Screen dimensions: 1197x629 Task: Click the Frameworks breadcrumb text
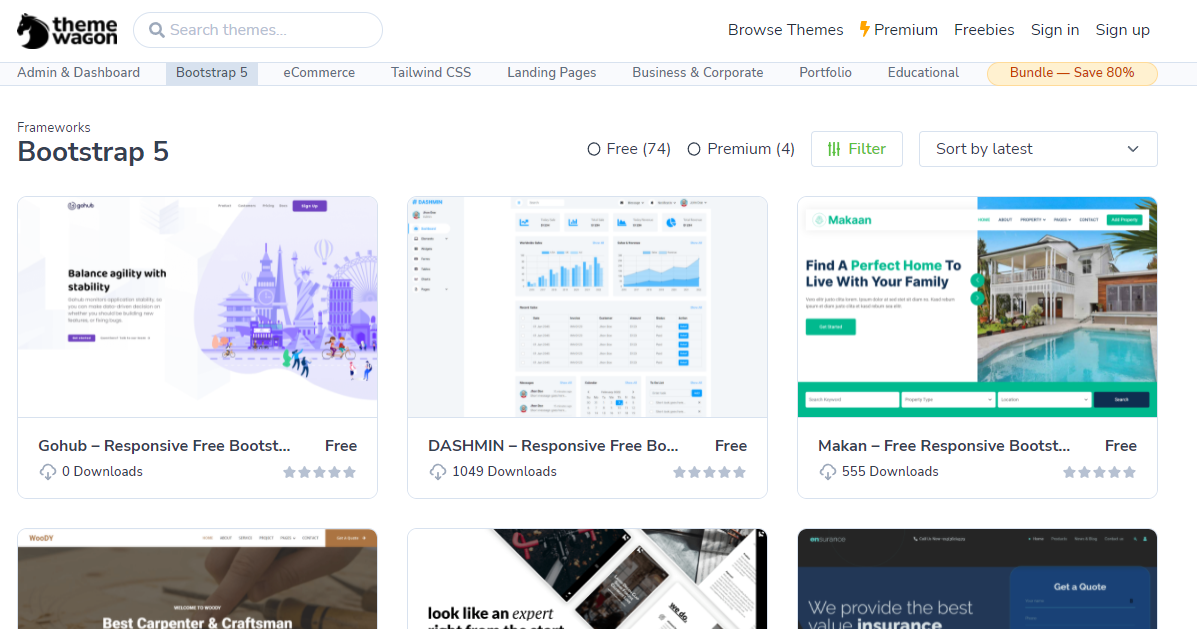[53, 127]
